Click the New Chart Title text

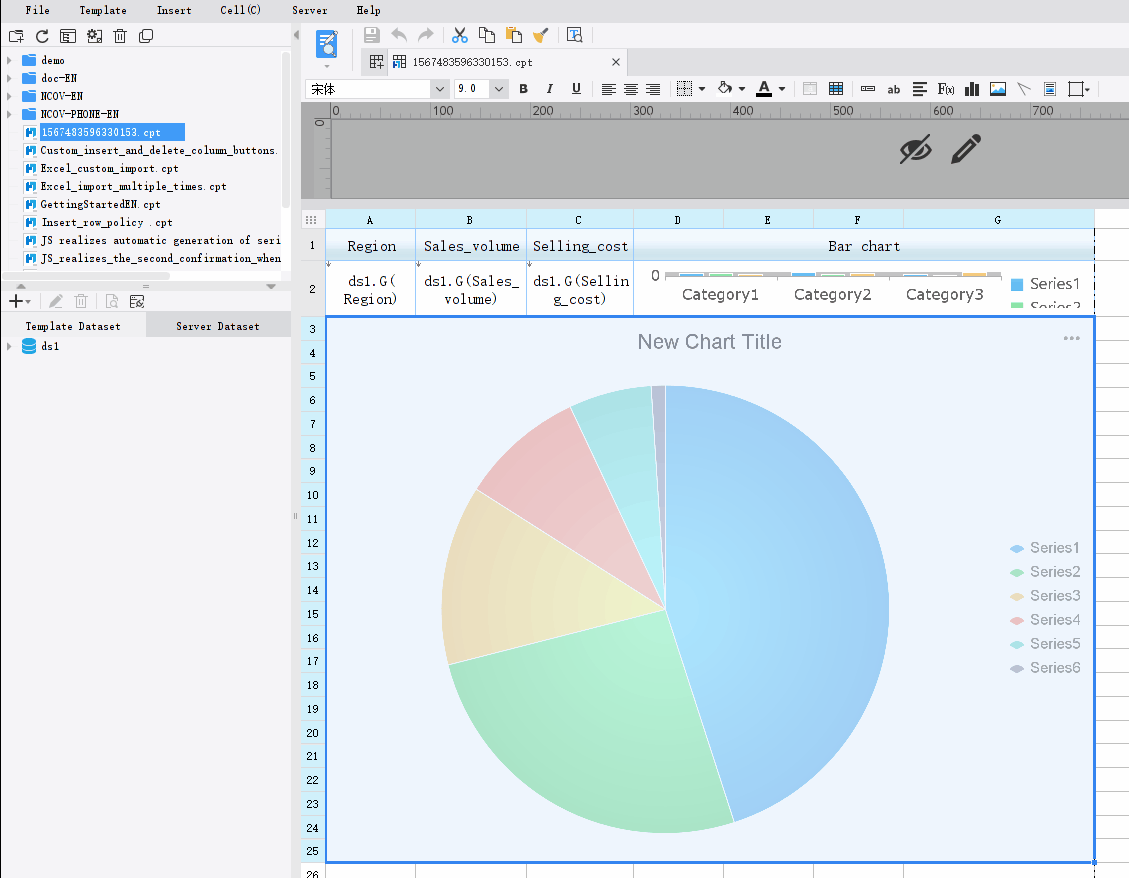[x=709, y=341]
